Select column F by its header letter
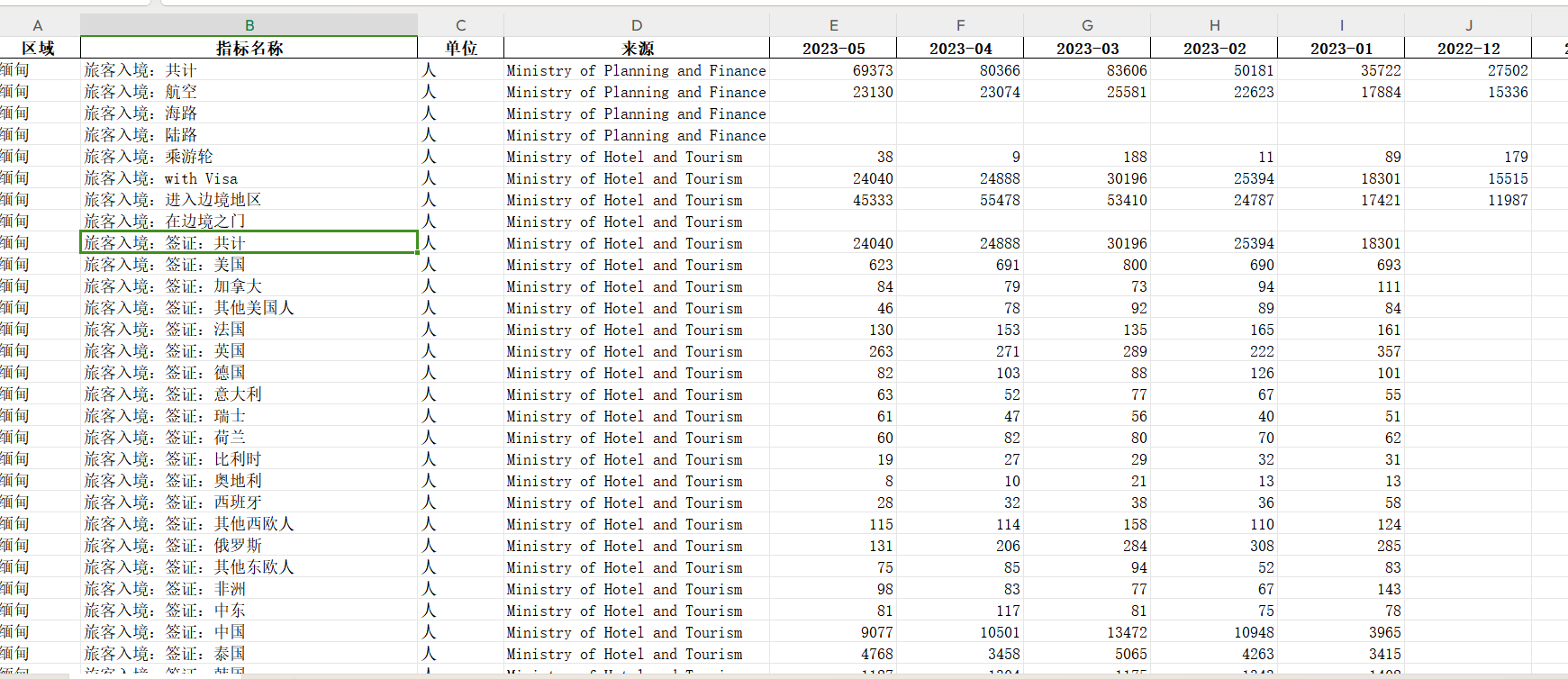Screen dimensions: 1568x679 coord(961,25)
